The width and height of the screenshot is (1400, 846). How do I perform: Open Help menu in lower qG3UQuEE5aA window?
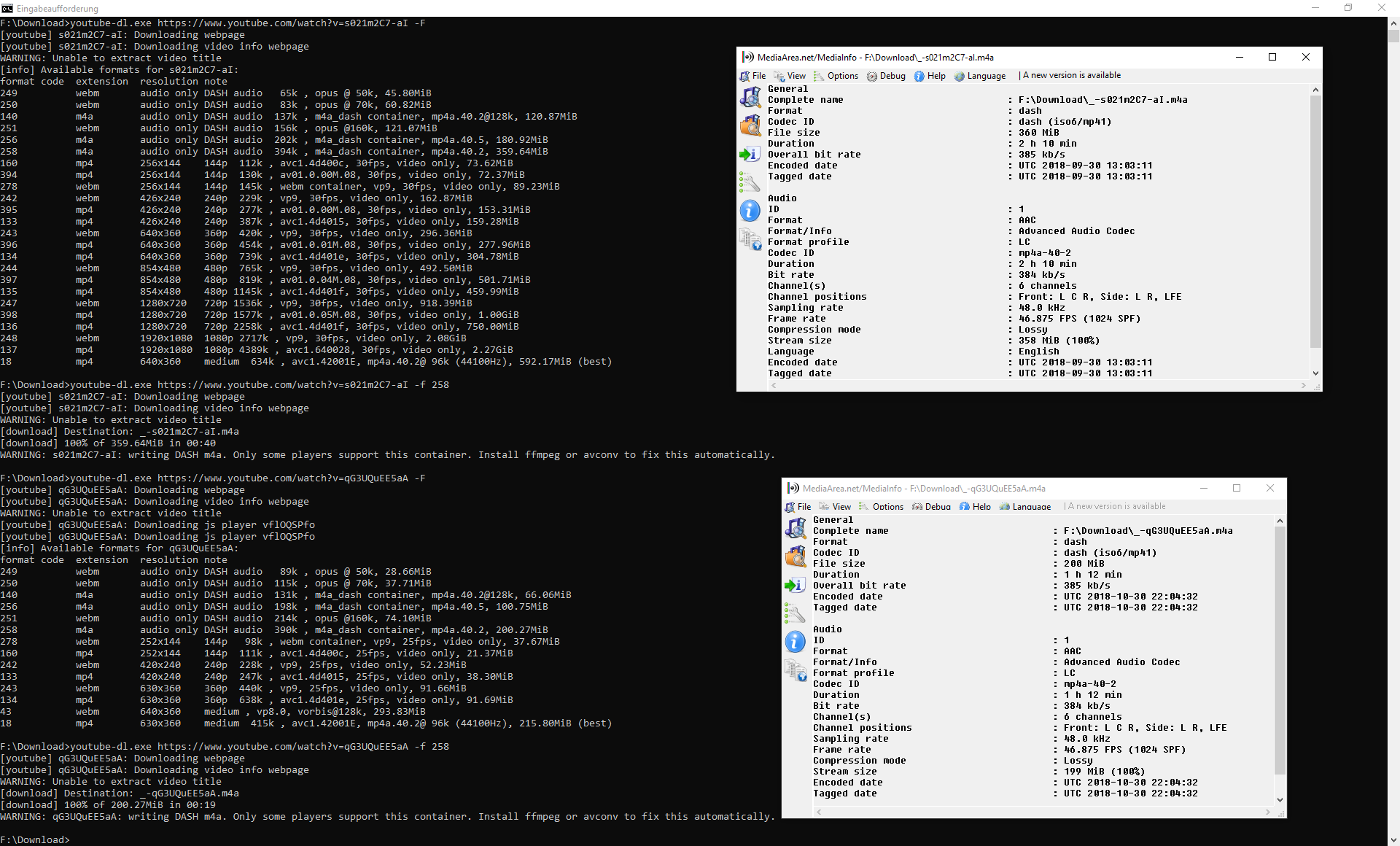[981, 507]
